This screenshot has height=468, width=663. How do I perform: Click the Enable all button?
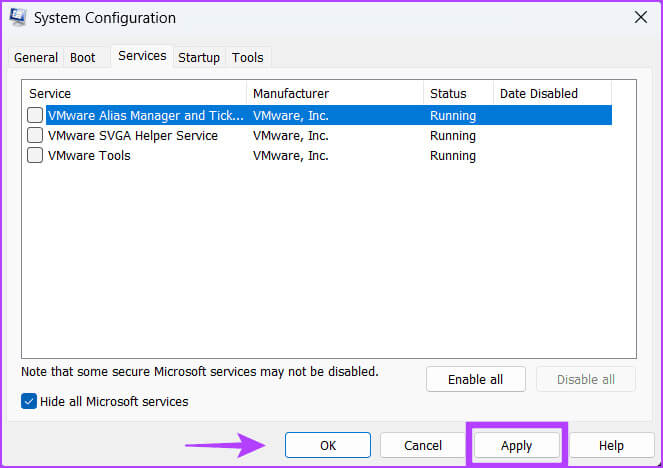476,379
